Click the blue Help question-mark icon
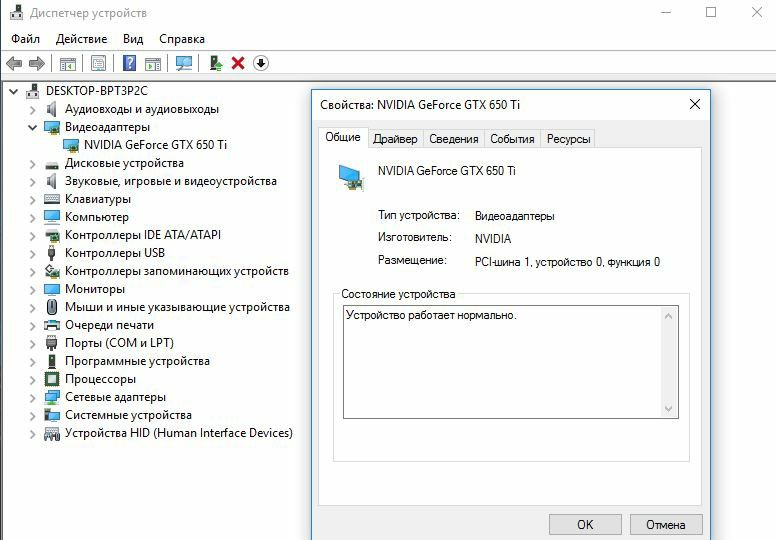 click(129, 63)
